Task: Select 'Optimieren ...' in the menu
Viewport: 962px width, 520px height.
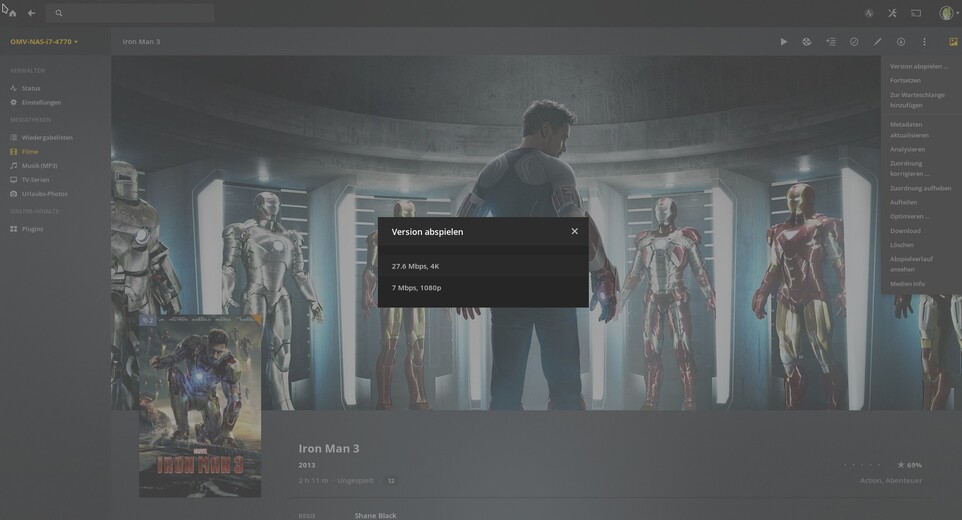Action: tap(909, 216)
